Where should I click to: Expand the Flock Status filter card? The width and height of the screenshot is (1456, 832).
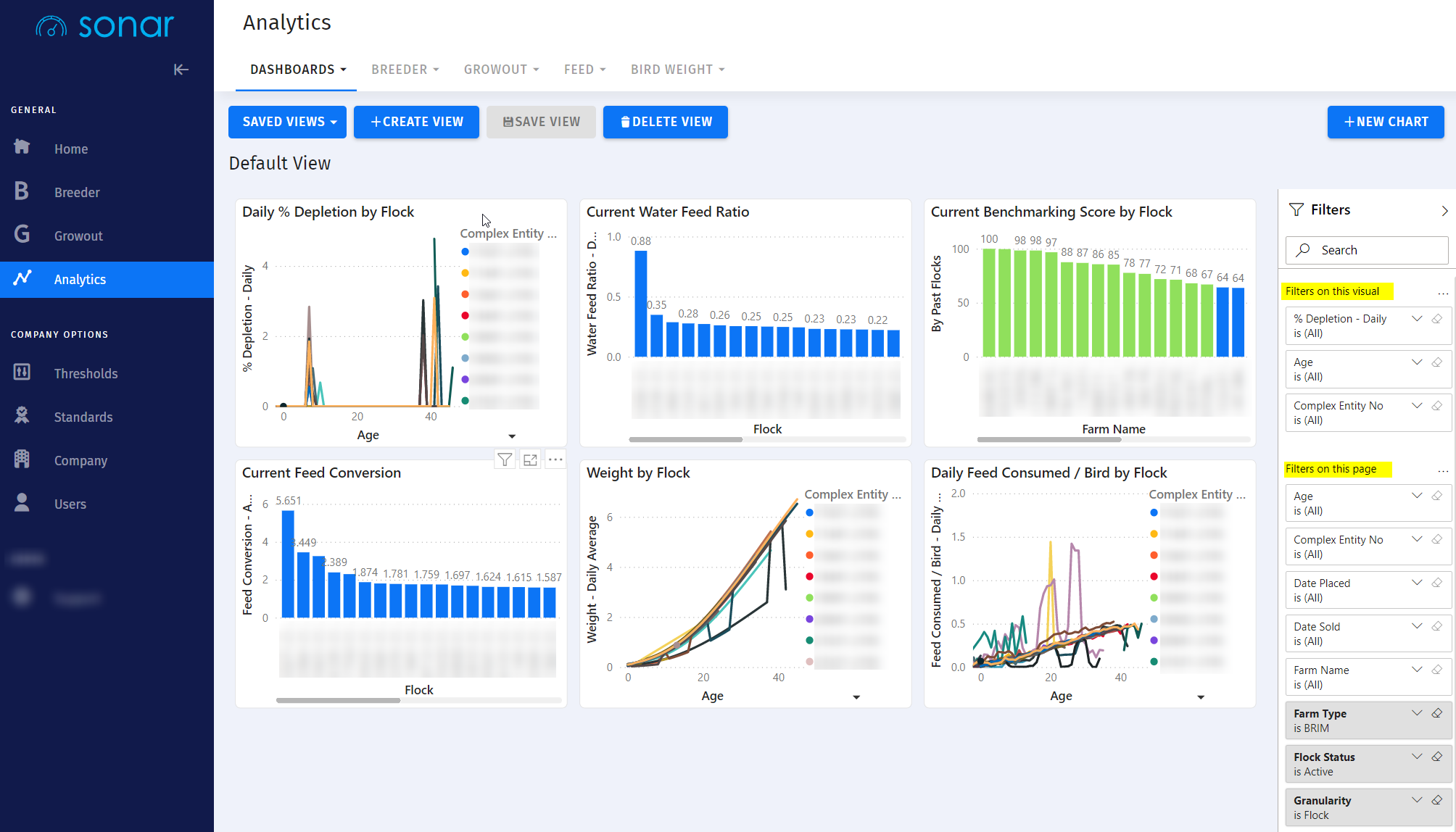coord(1417,757)
